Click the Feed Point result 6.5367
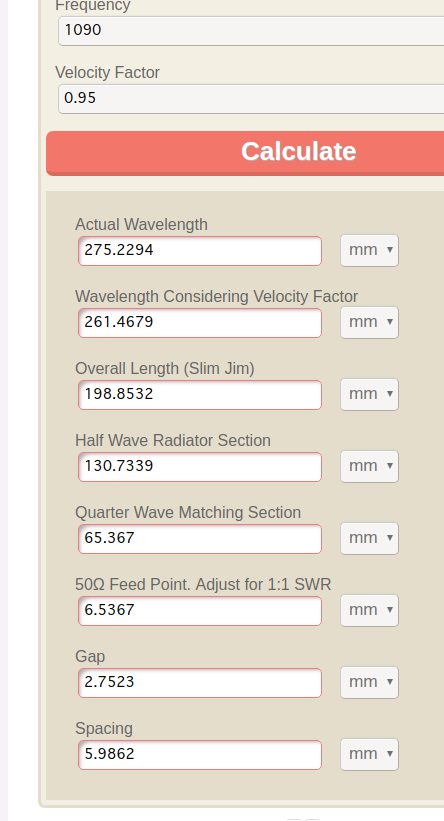 tap(200, 611)
